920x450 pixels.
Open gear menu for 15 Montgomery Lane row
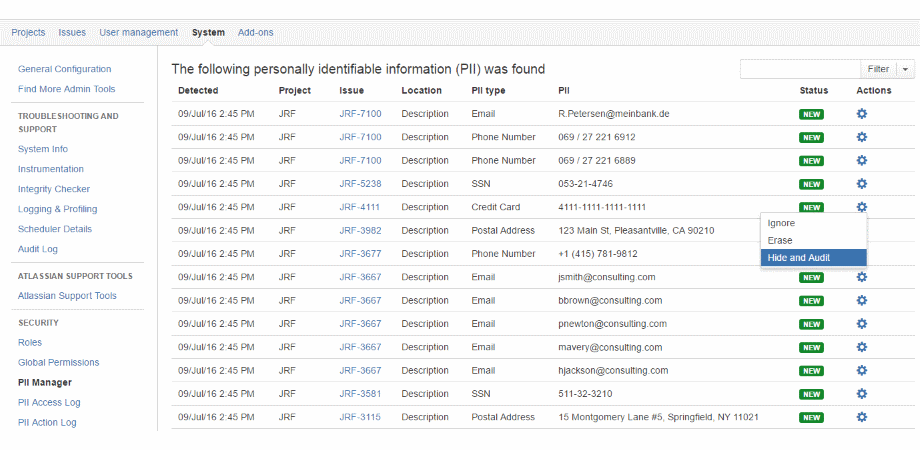[861, 417]
